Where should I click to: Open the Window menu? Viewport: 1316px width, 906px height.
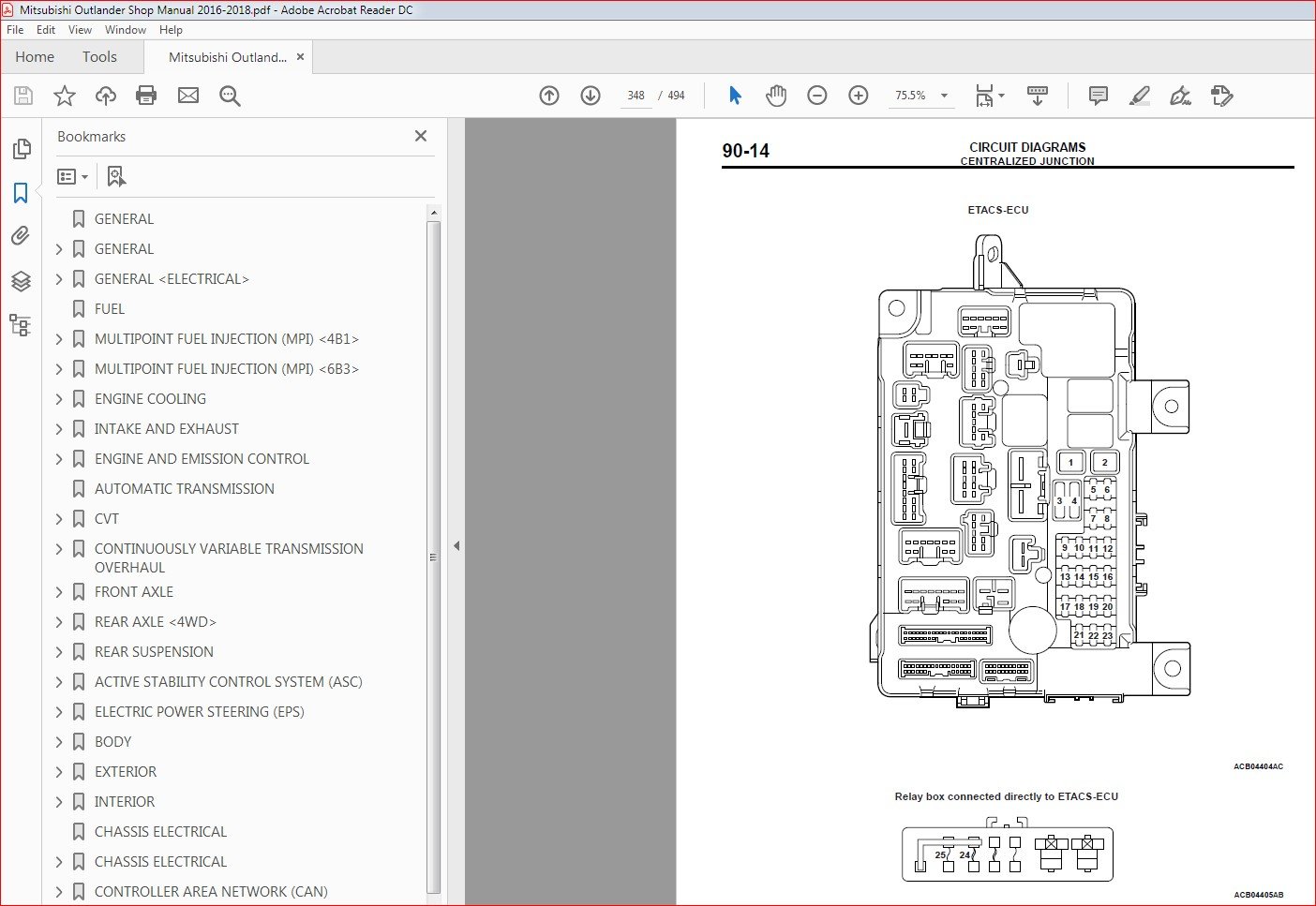[126, 30]
